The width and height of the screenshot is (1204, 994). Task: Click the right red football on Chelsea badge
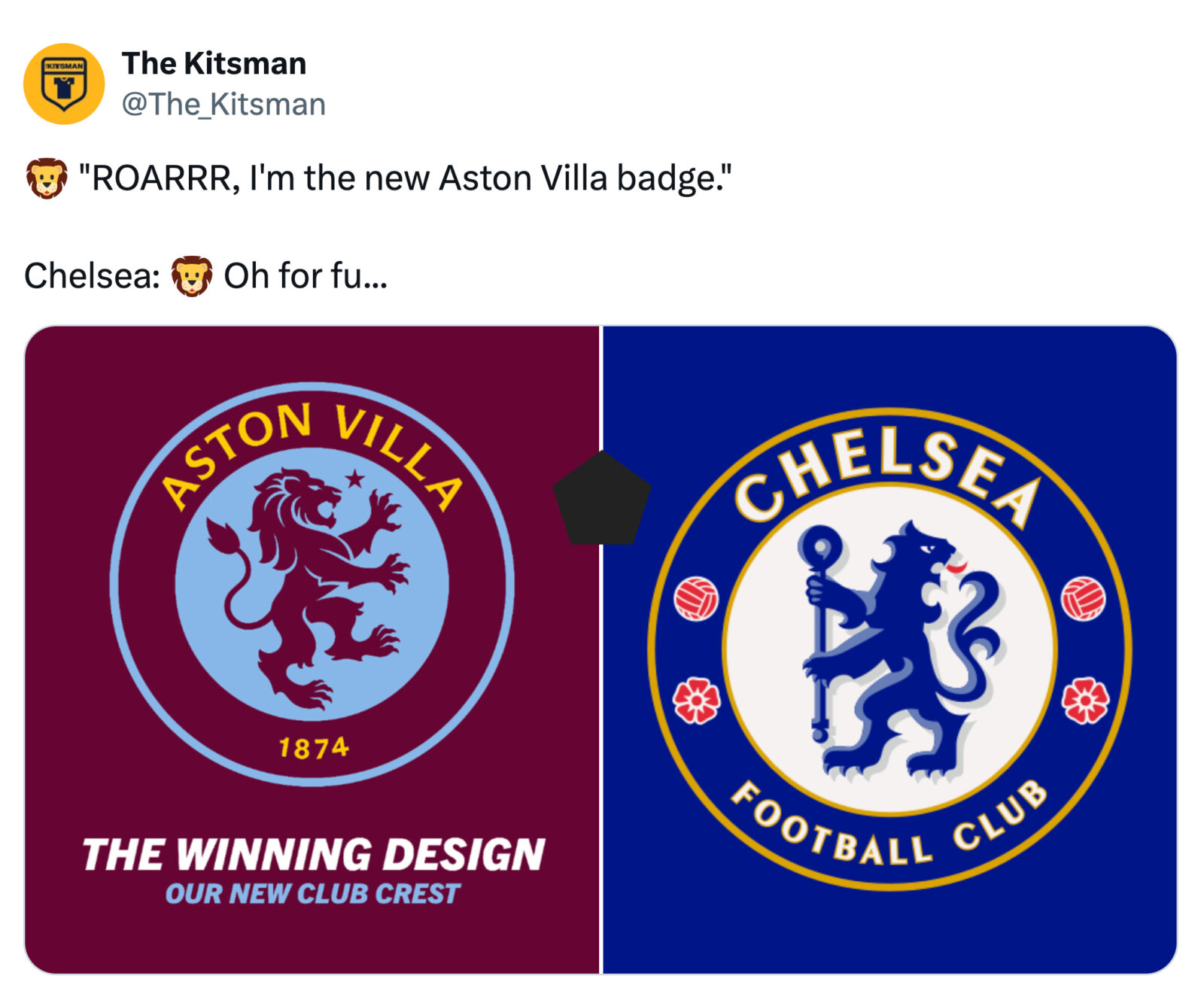[x=1083, y=599]
